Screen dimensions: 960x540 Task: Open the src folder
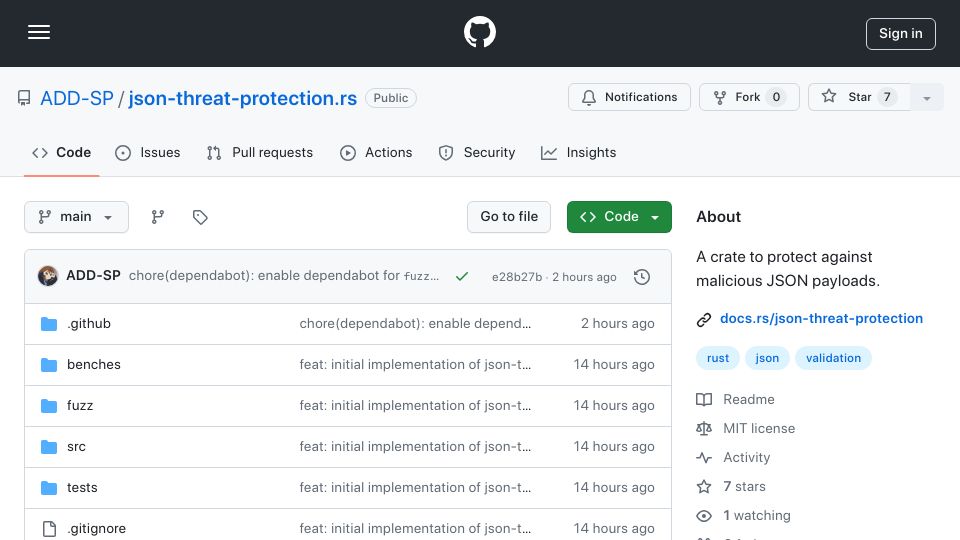click(x=77, y=446)
